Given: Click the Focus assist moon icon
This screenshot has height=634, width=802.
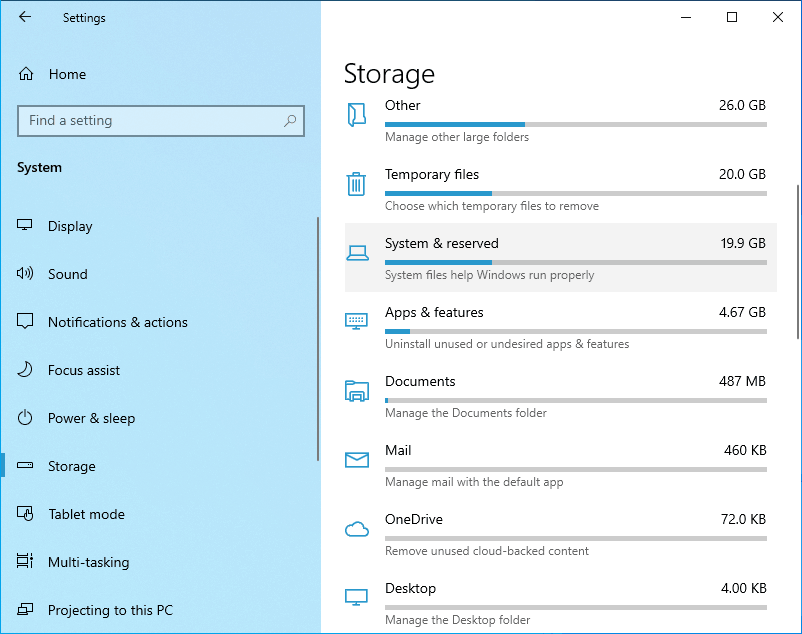Looking at the screenshot, I should [x=25, y=369].
